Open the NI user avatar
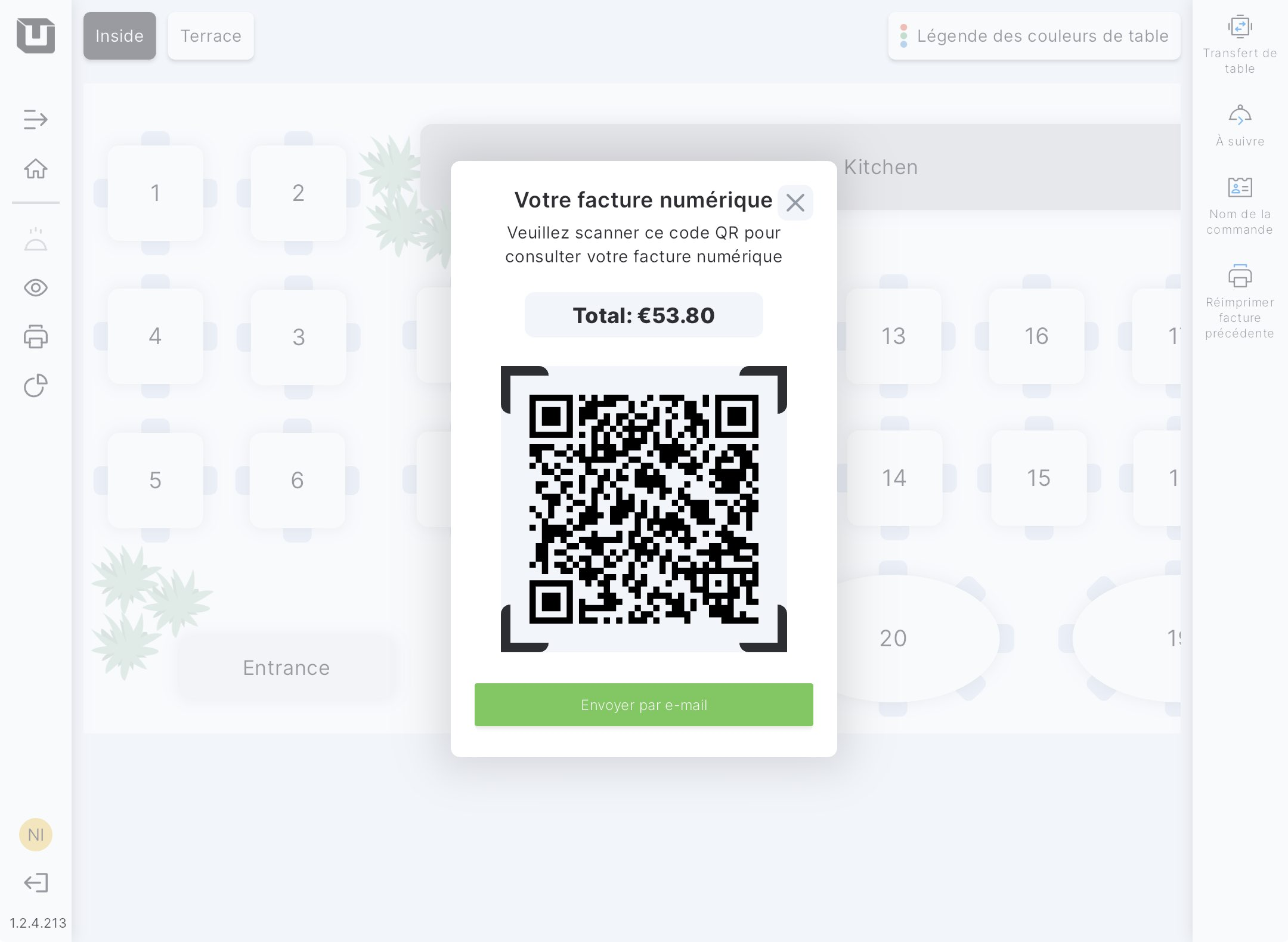 (35, 835)
